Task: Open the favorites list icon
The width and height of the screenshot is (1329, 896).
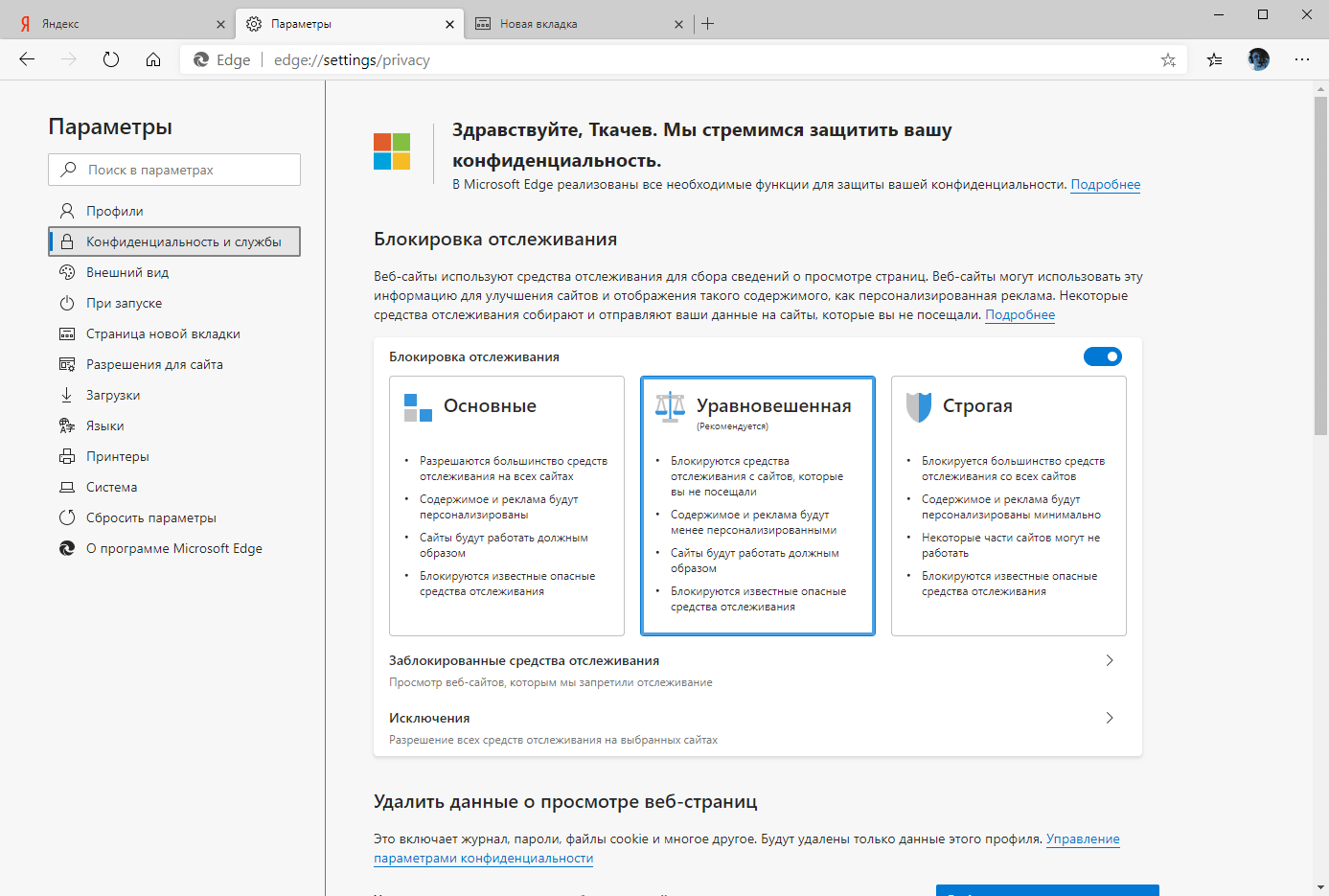Action: (x=1215, y=59)
